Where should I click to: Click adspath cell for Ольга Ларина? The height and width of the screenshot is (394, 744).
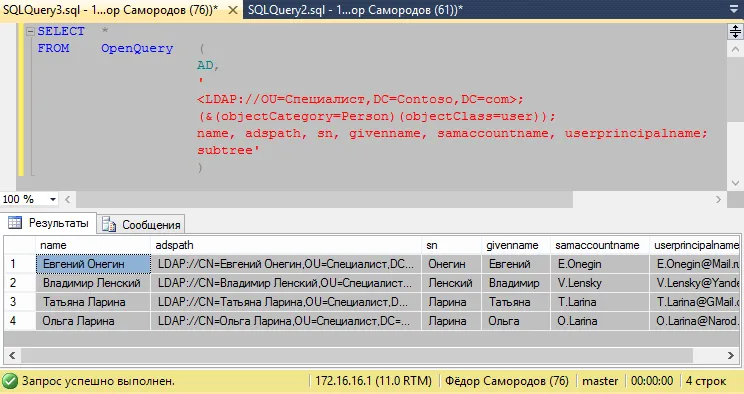286,321
